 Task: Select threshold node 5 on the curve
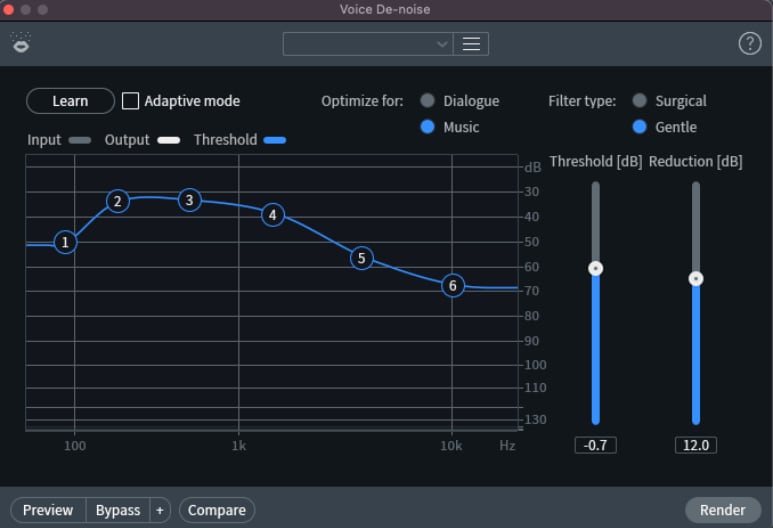(361, 258)
